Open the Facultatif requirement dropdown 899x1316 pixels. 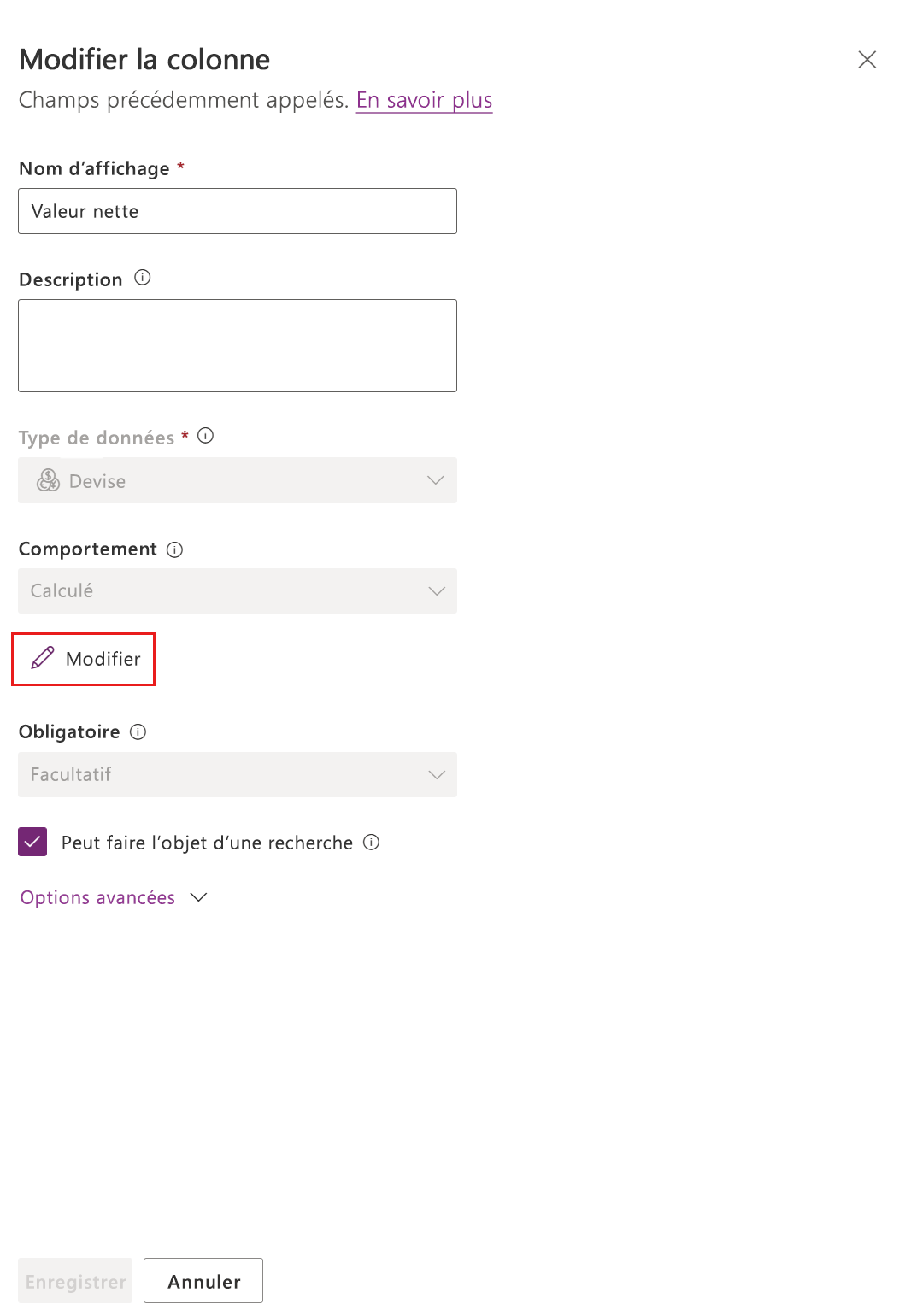click(x=237, y=774)
